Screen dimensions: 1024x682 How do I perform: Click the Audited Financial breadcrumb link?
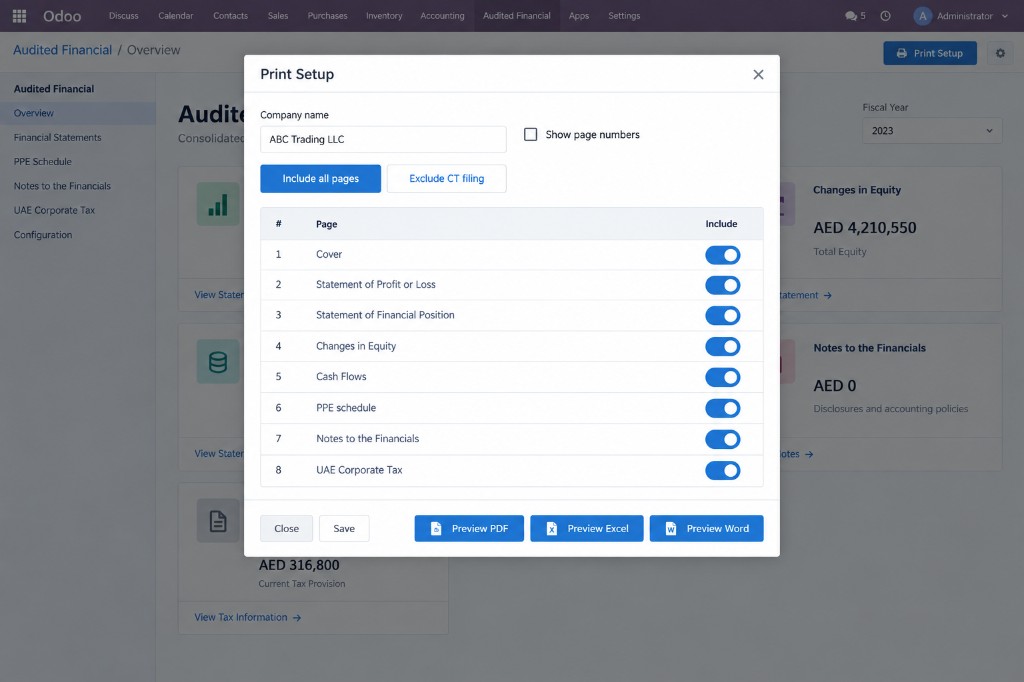(x=63, y=50)
